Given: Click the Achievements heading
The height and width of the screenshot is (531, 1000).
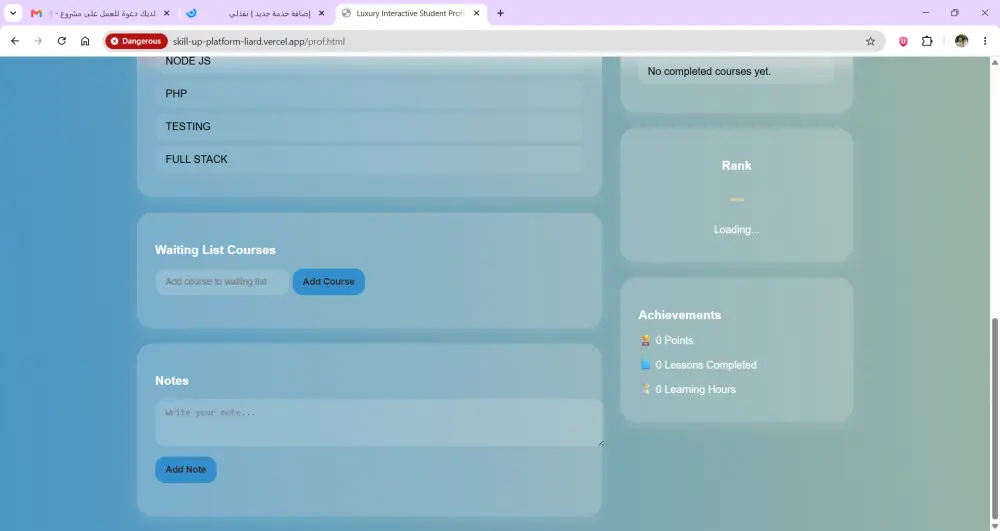Looking at the screenshot, I should tap(680, 315).
